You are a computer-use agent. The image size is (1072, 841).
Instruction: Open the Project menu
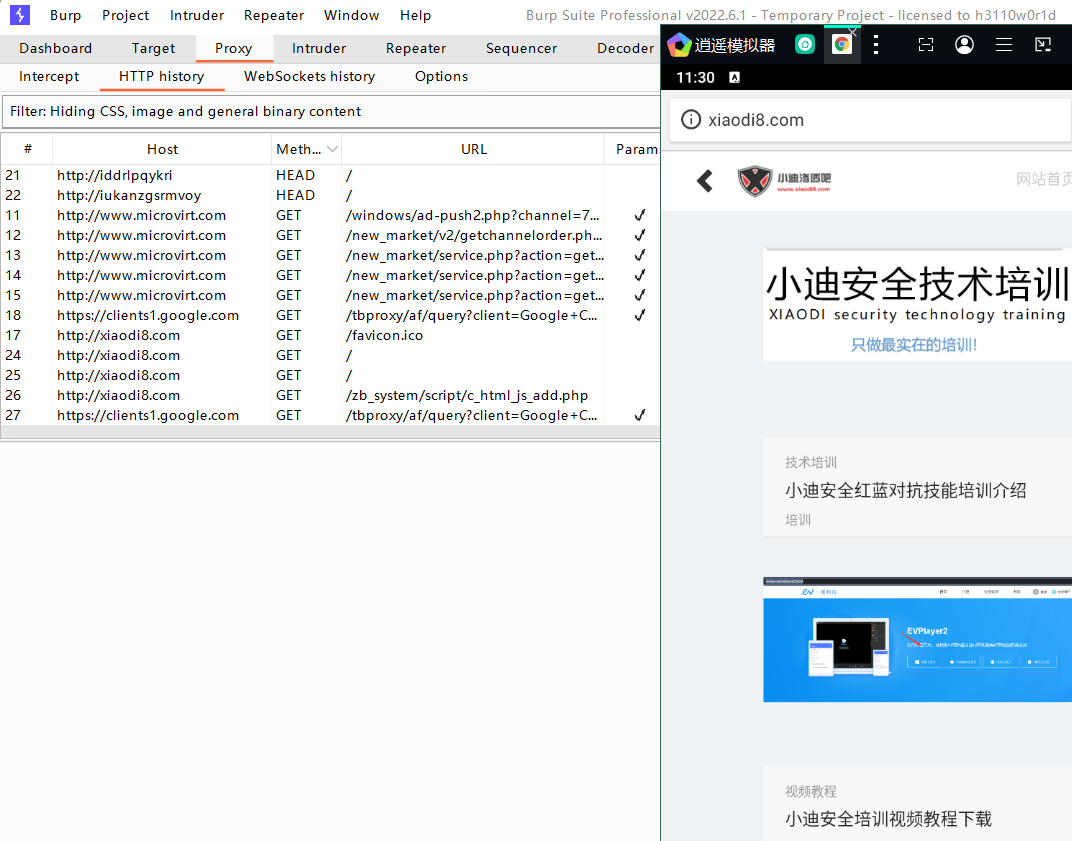(126, 15)
